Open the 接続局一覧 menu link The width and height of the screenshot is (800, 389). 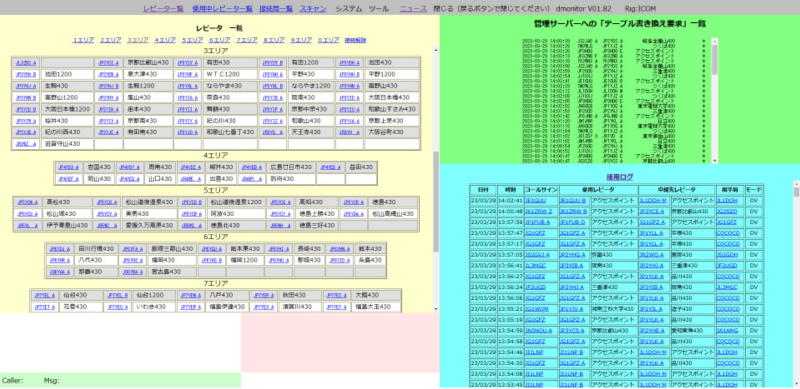click(276, 9)
